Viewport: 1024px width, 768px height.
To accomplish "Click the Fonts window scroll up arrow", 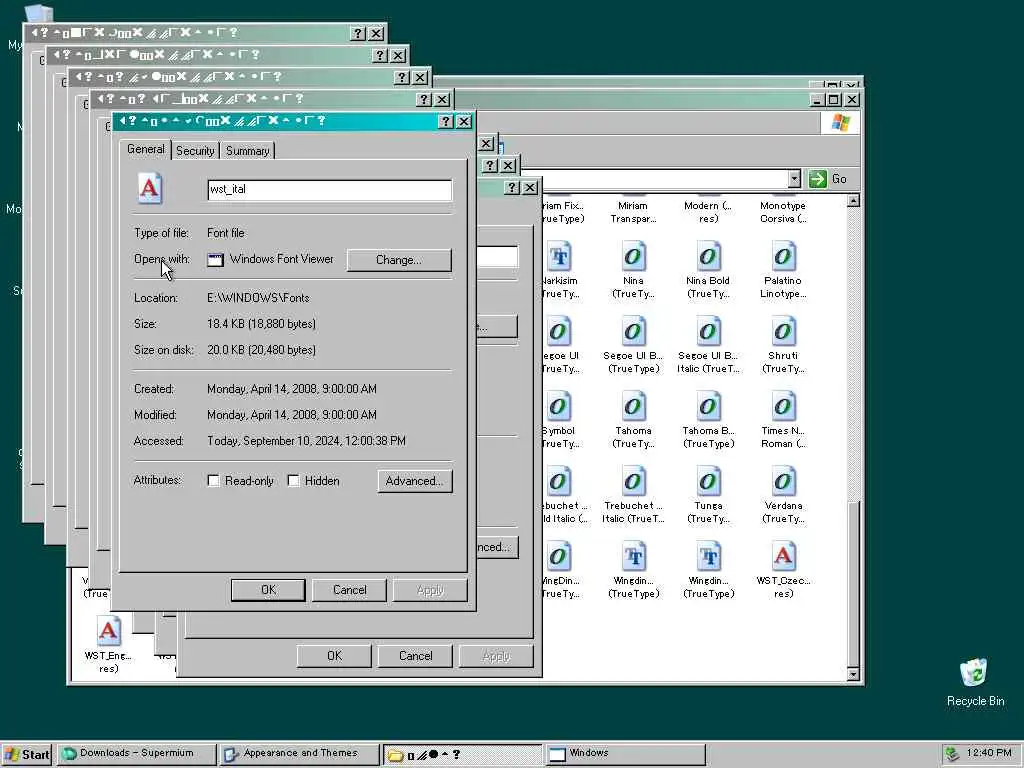I will (x=853, y=200).
